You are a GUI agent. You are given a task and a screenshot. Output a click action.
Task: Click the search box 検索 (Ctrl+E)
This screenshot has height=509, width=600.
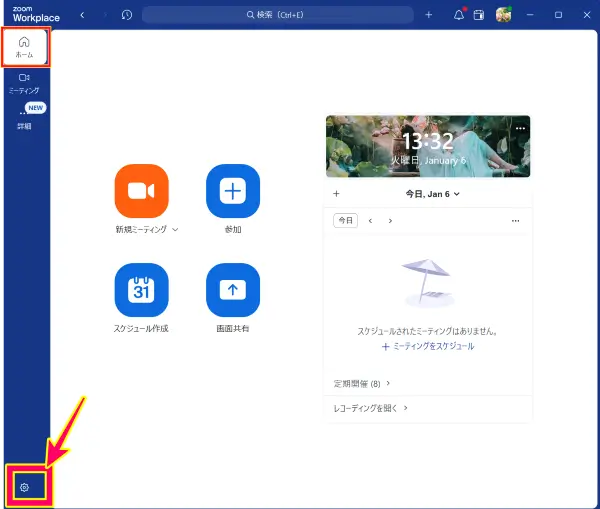[x=278, y=15]
